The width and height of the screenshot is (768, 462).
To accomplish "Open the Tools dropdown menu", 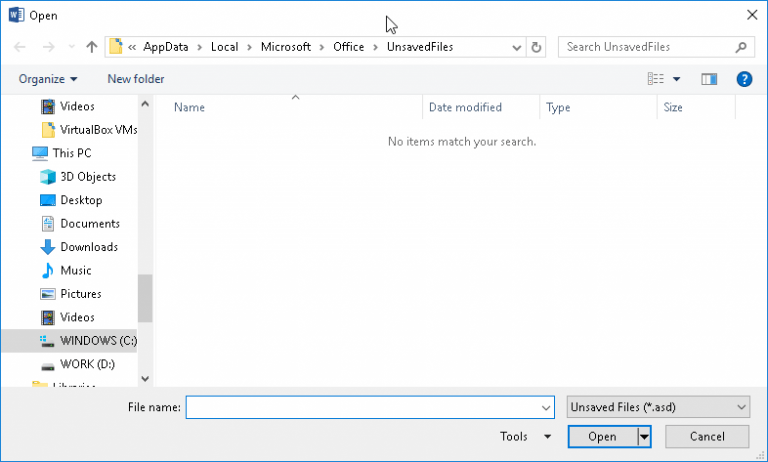I will [525, 436].
